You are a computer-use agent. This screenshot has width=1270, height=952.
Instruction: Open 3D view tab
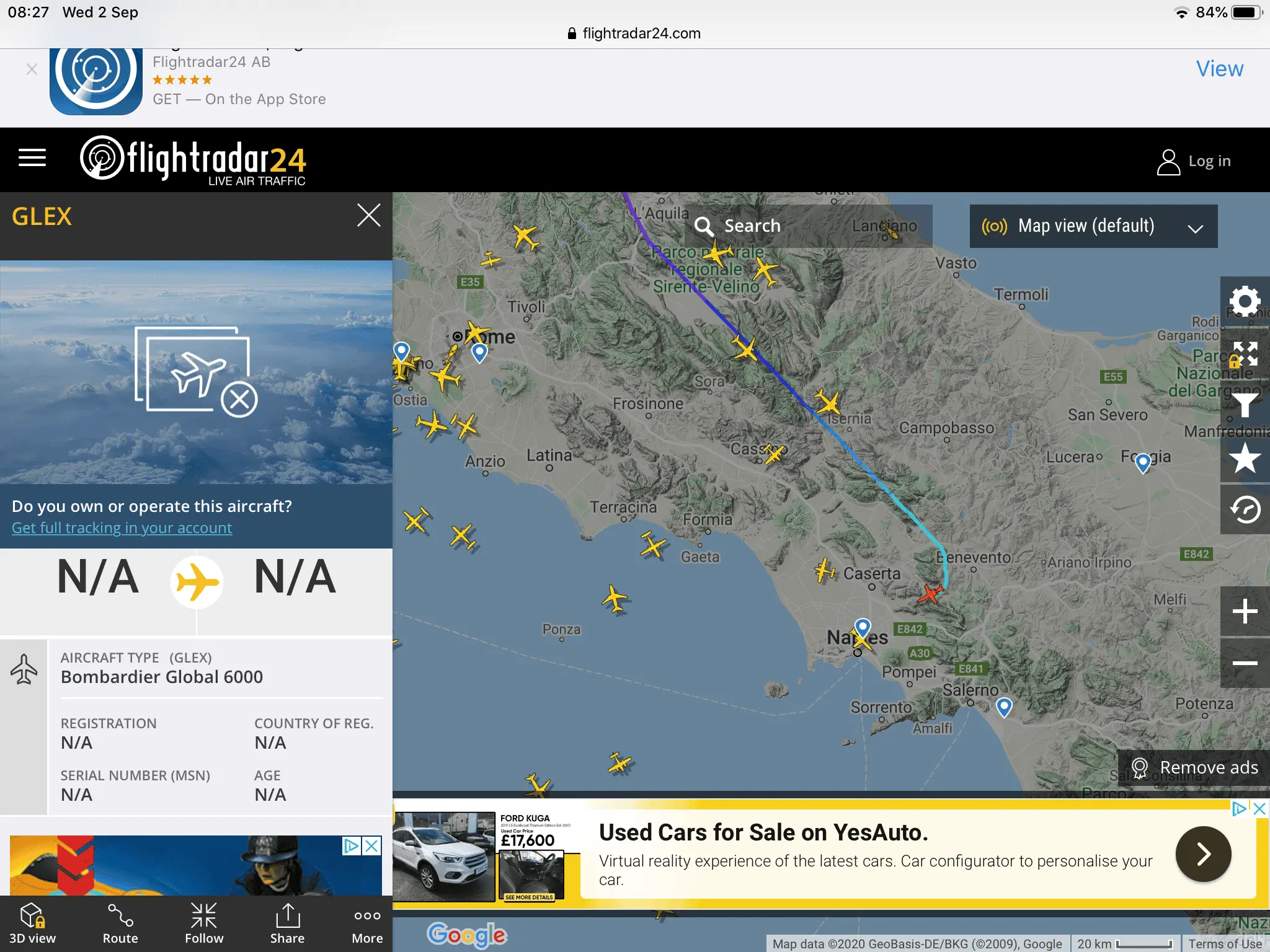32,923
